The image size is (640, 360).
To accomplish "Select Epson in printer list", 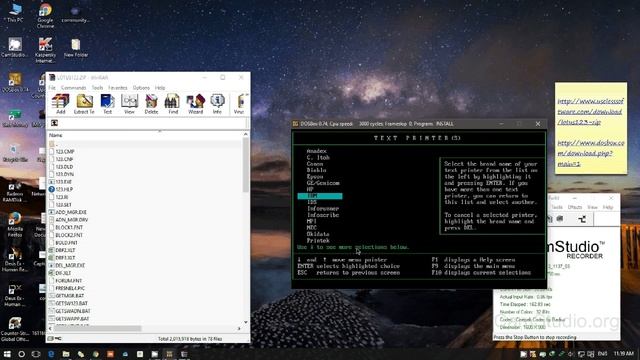I will click(x=315, y=177).
